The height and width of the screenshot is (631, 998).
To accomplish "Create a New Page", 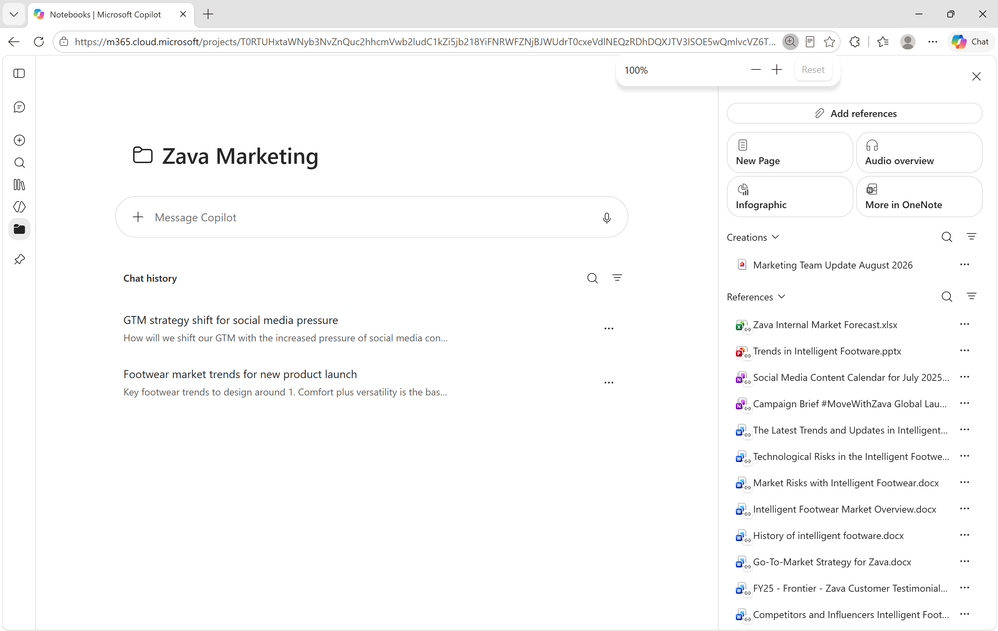I will coord(789,153).
